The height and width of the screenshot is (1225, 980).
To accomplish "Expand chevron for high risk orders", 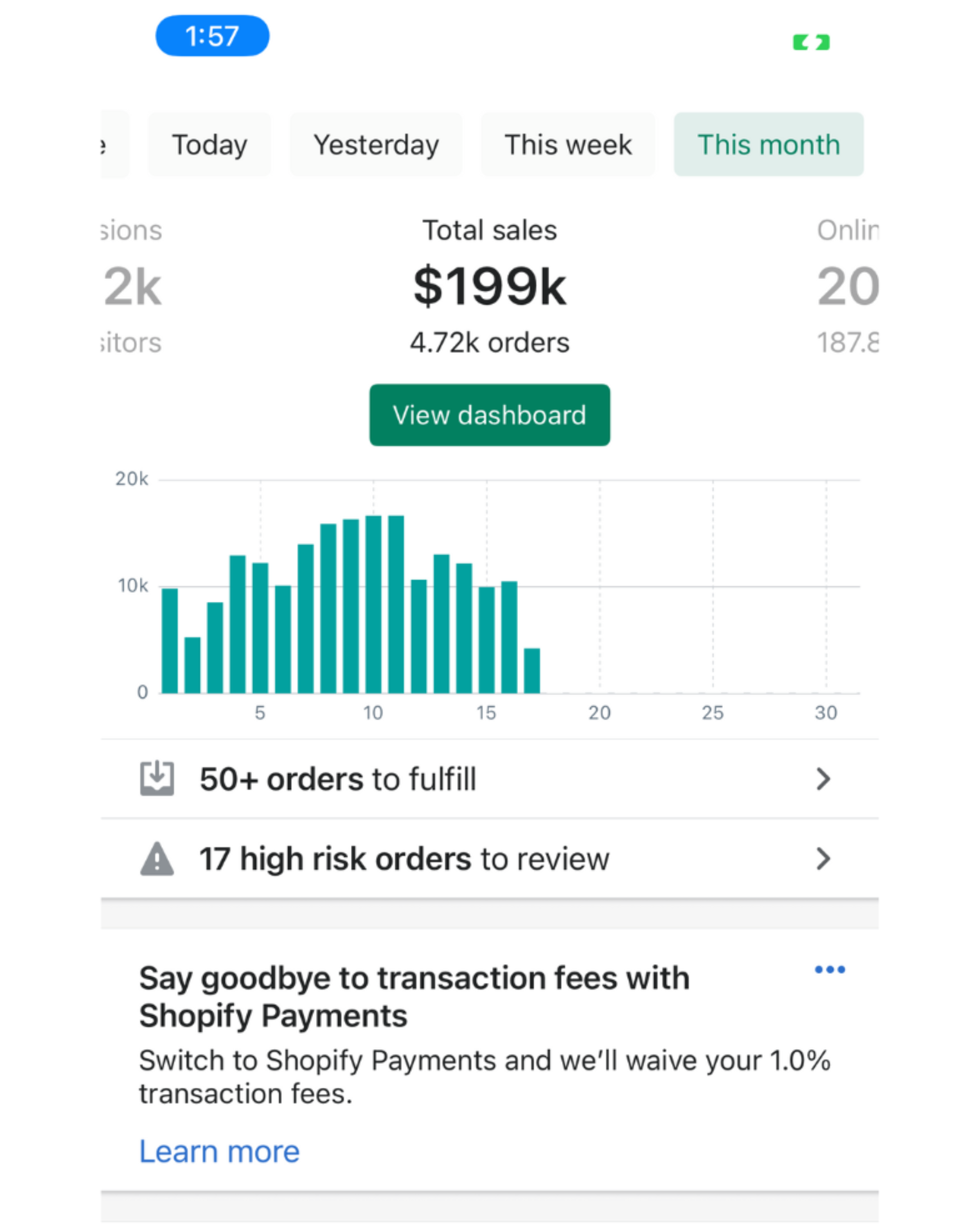I will click(x=823, y=859).
